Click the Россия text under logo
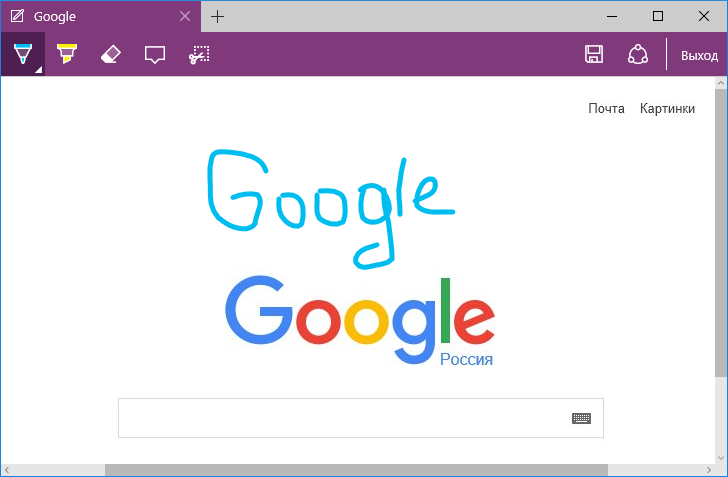This screenshot has height=477, width=728. [466, 359]
